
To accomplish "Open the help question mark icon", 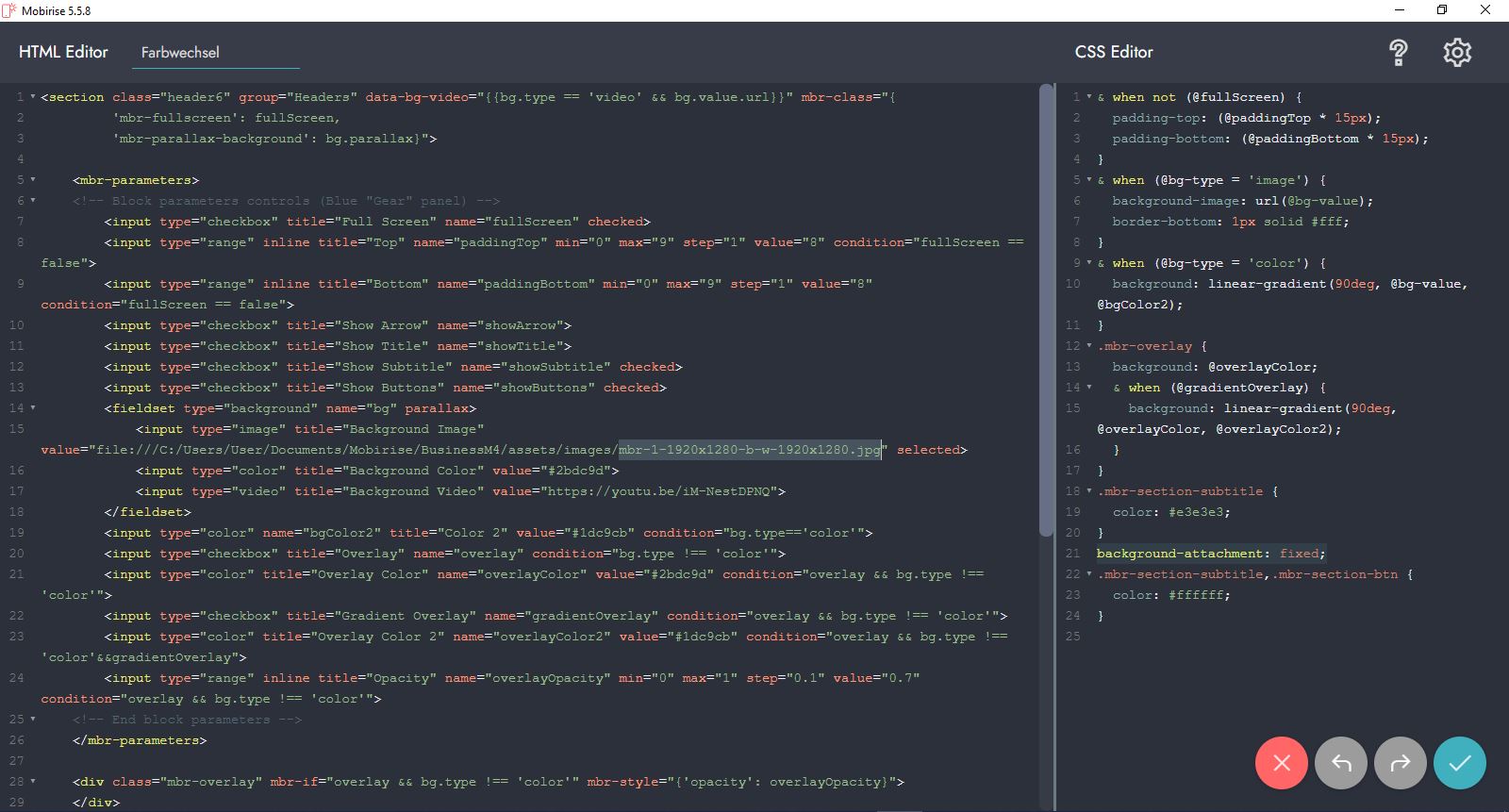I will click(1399, 53).
